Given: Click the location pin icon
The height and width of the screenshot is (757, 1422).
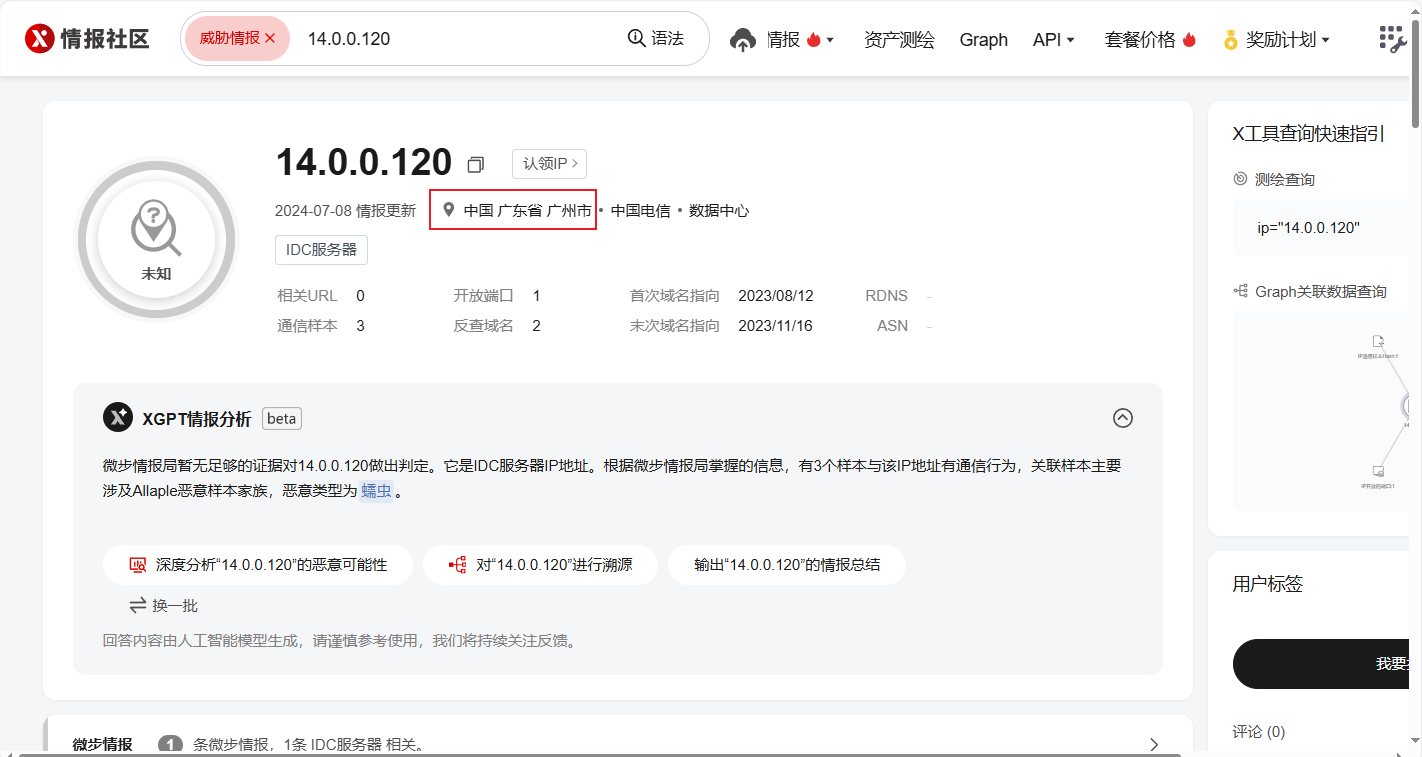Looking at the screenshot, I should coord(449,210).
